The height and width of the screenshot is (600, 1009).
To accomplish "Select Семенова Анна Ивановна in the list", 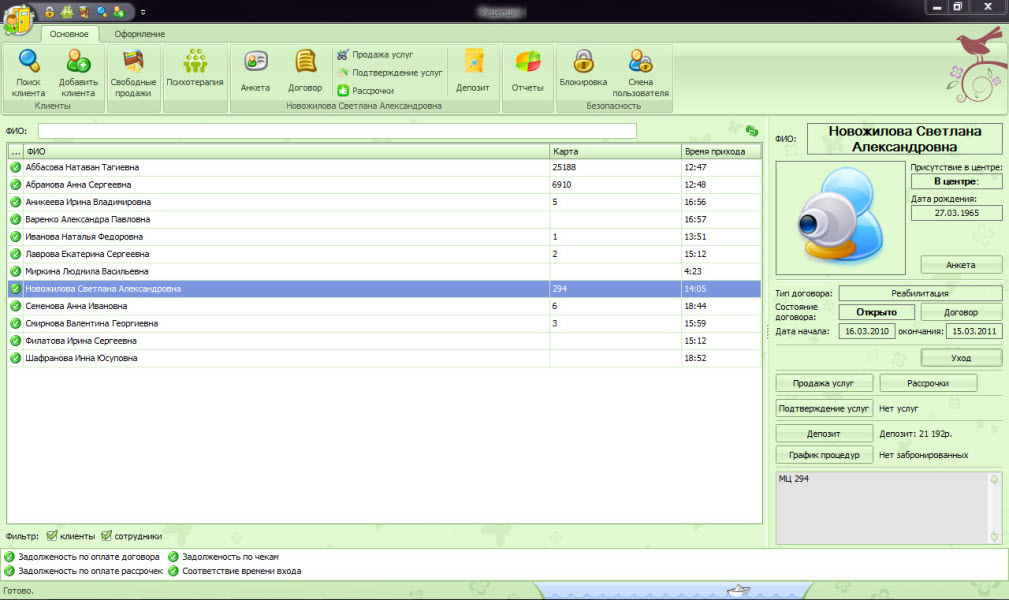I will (77, 306).
